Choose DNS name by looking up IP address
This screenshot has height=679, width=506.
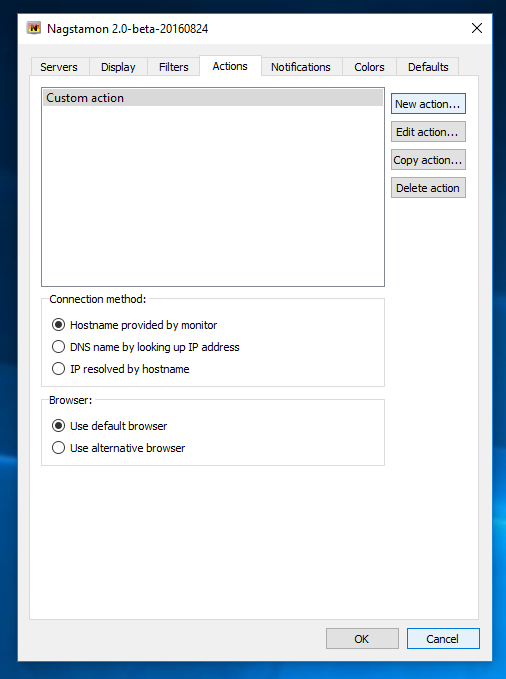pos(146,347)
